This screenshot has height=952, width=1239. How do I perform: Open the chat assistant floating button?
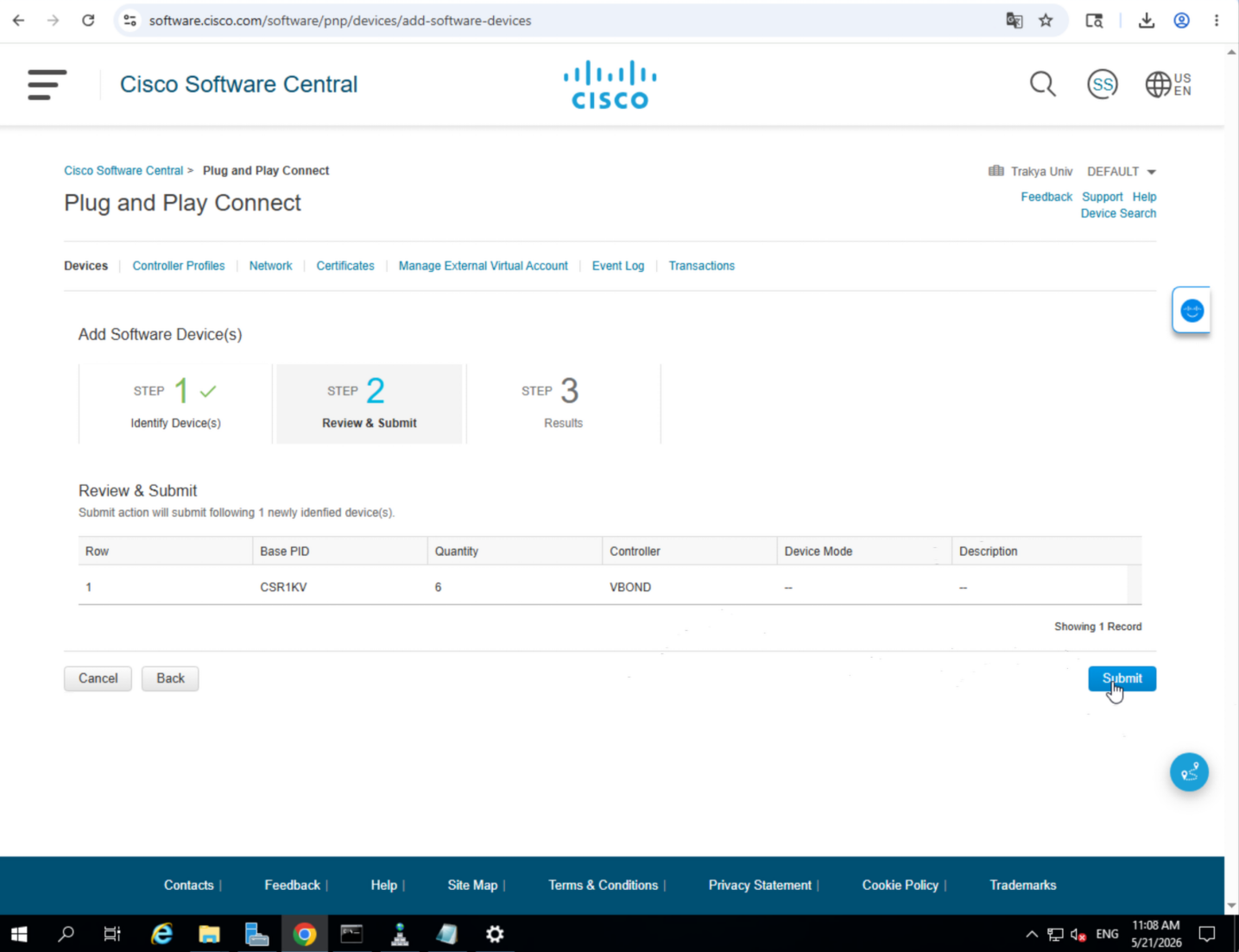(x=1192, y=310)
